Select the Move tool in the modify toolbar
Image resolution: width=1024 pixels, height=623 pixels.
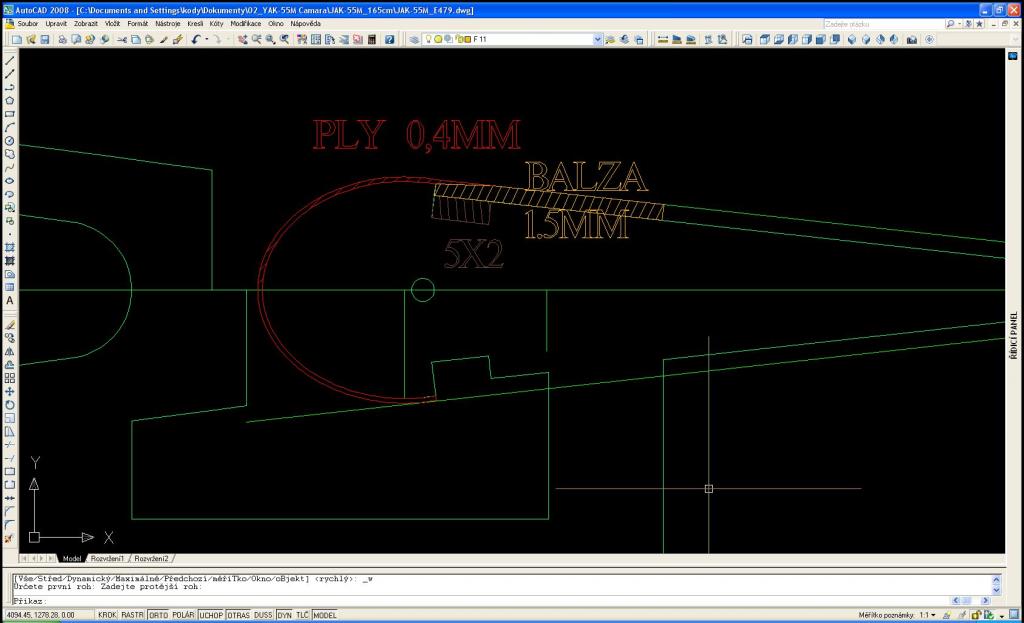[x=10, y=391]
